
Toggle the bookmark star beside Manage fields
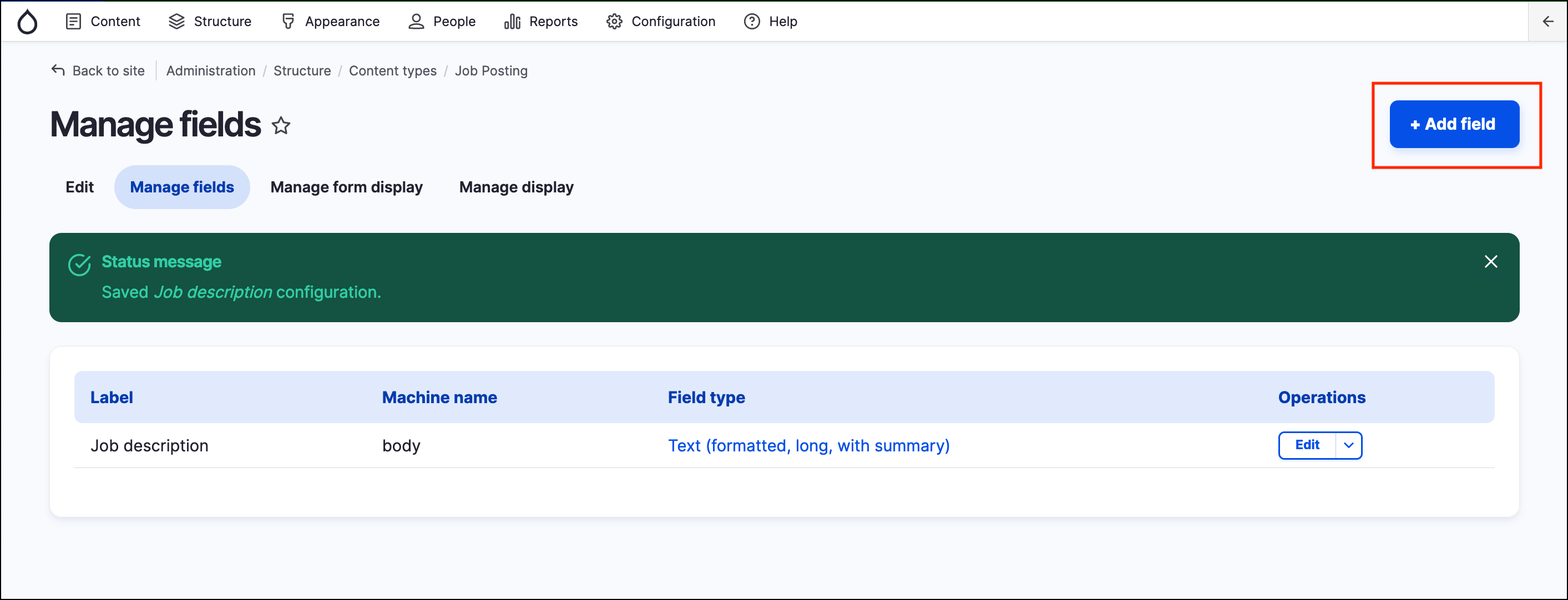[281, 126]
